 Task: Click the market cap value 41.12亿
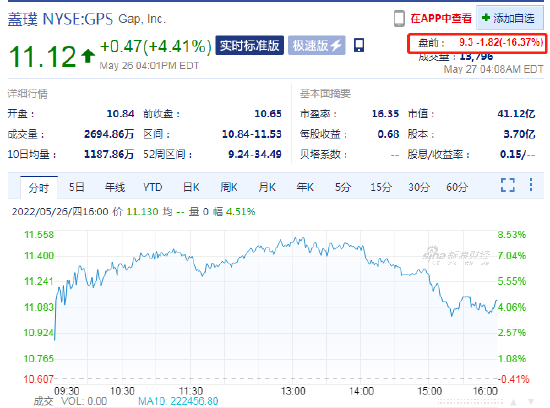pyautogui.click(x=516, y=114)
